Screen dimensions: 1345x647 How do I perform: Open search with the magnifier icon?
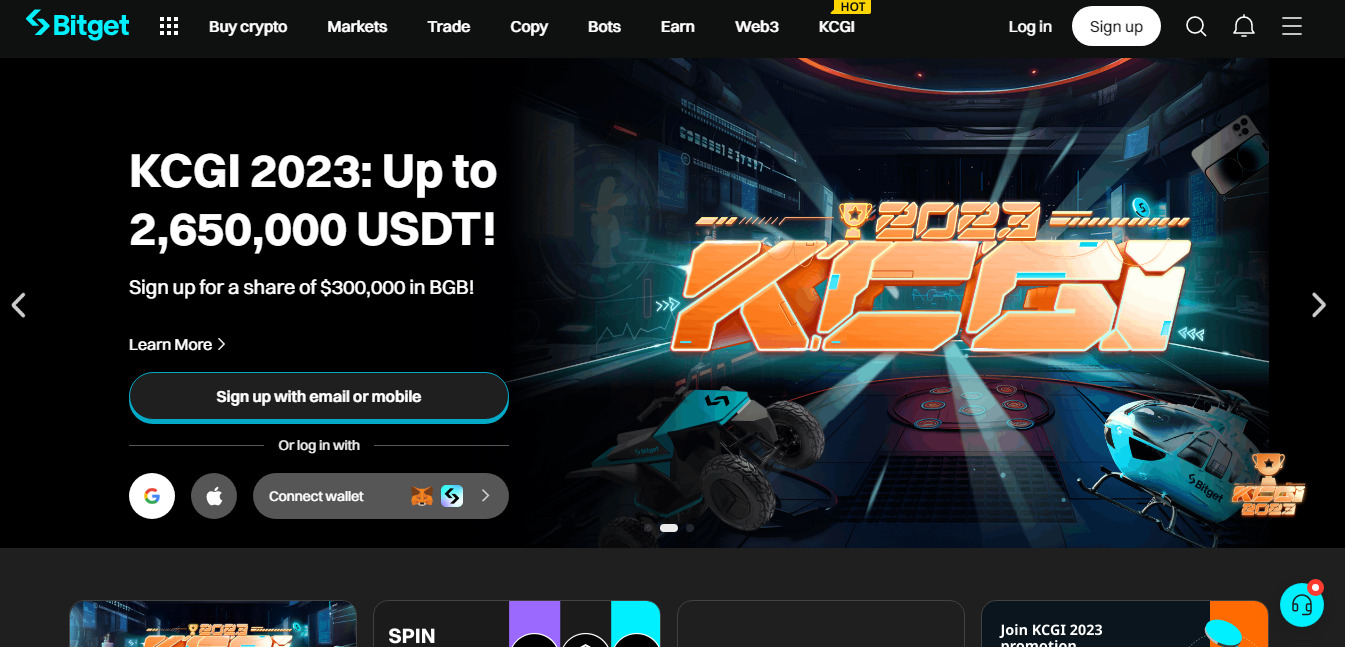click(x=1196, y=27)
